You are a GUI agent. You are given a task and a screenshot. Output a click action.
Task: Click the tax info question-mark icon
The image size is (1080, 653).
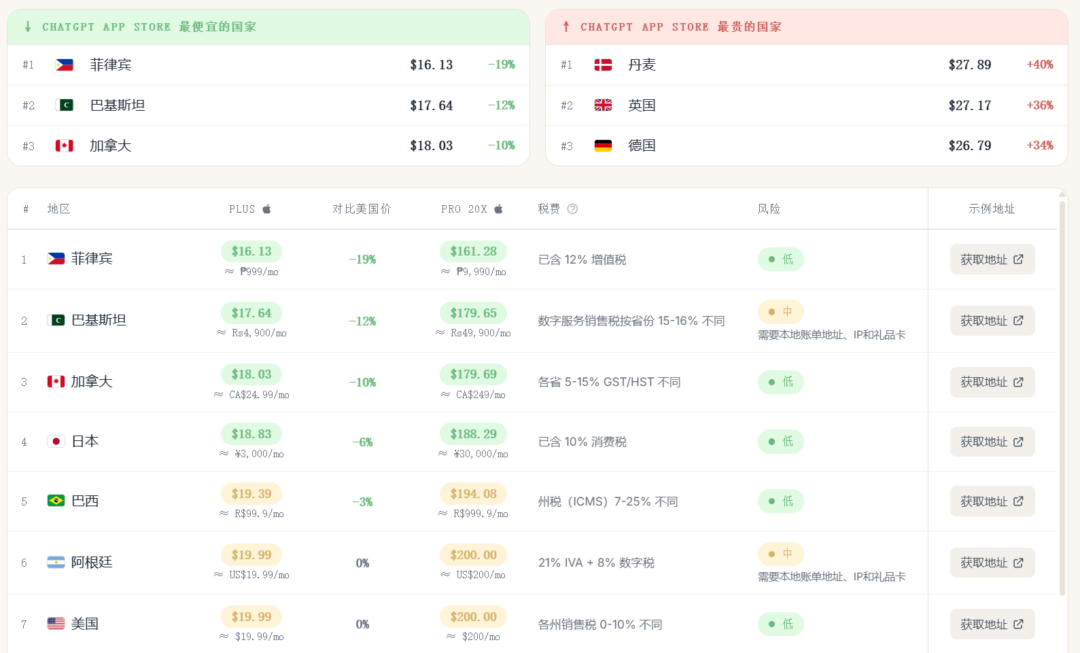tap(572, 209)
